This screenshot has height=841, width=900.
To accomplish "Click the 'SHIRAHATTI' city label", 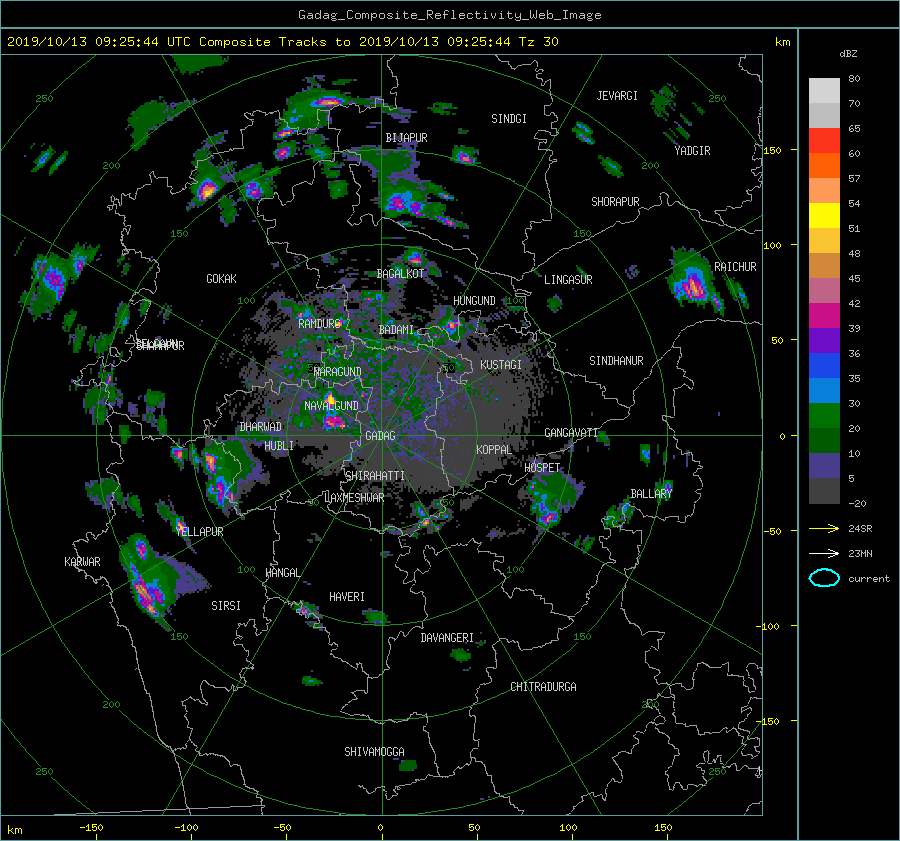I will 375,476.
